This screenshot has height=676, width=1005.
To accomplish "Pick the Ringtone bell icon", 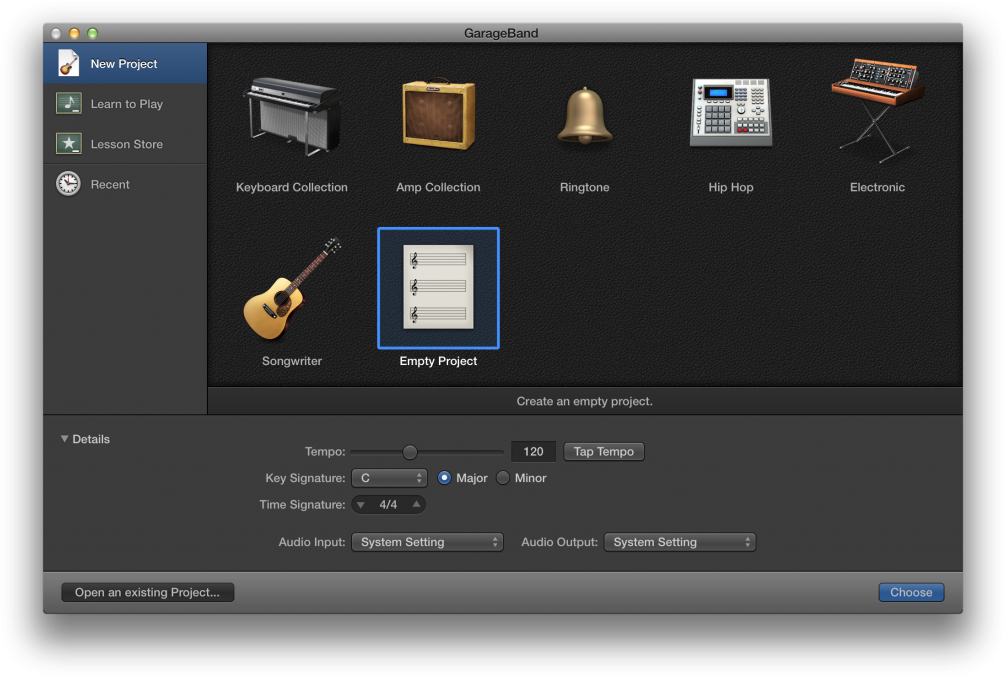I will pos(585,116).
